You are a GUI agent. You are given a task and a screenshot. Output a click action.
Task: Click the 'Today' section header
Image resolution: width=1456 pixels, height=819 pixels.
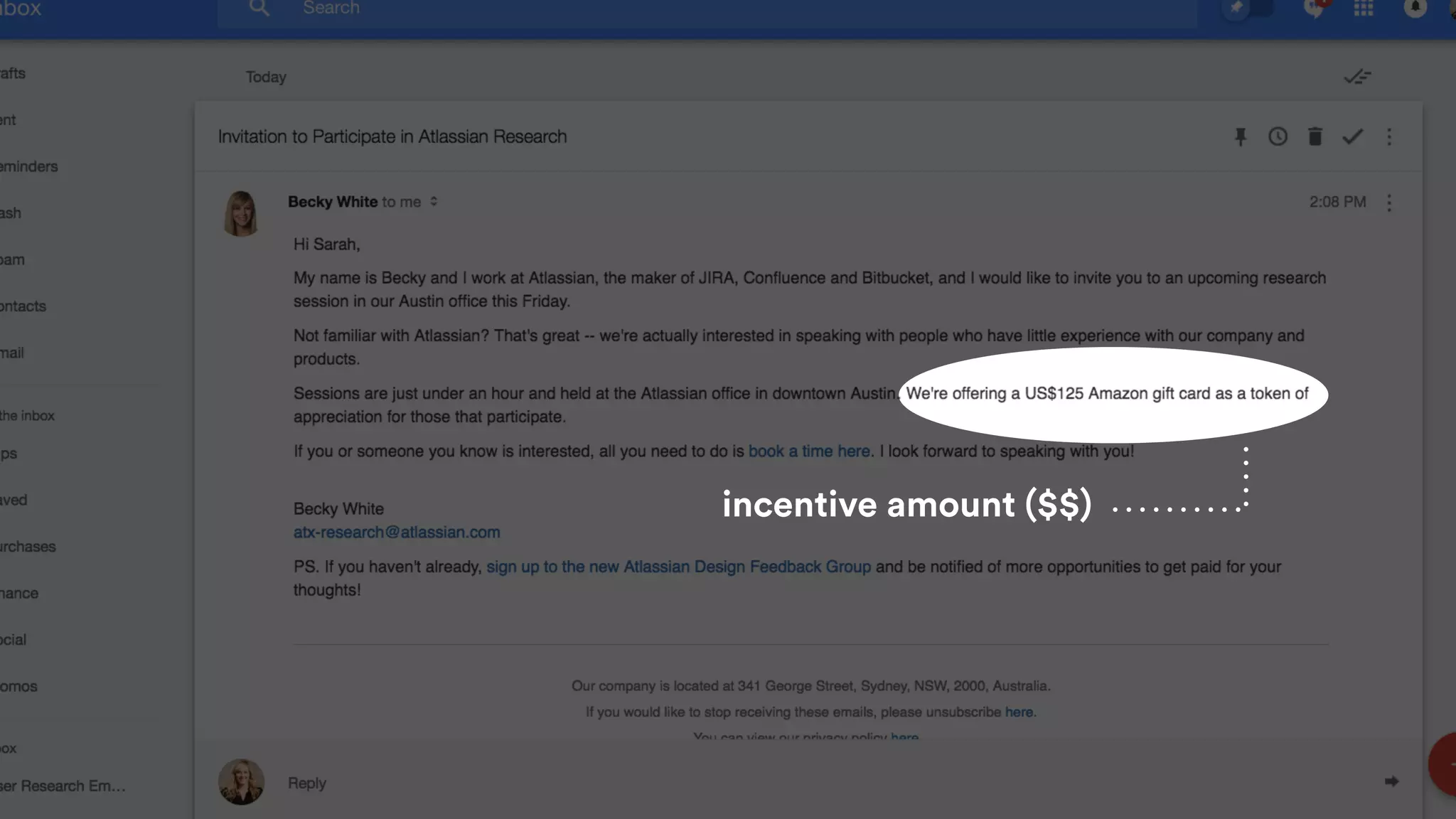(266, 77)
